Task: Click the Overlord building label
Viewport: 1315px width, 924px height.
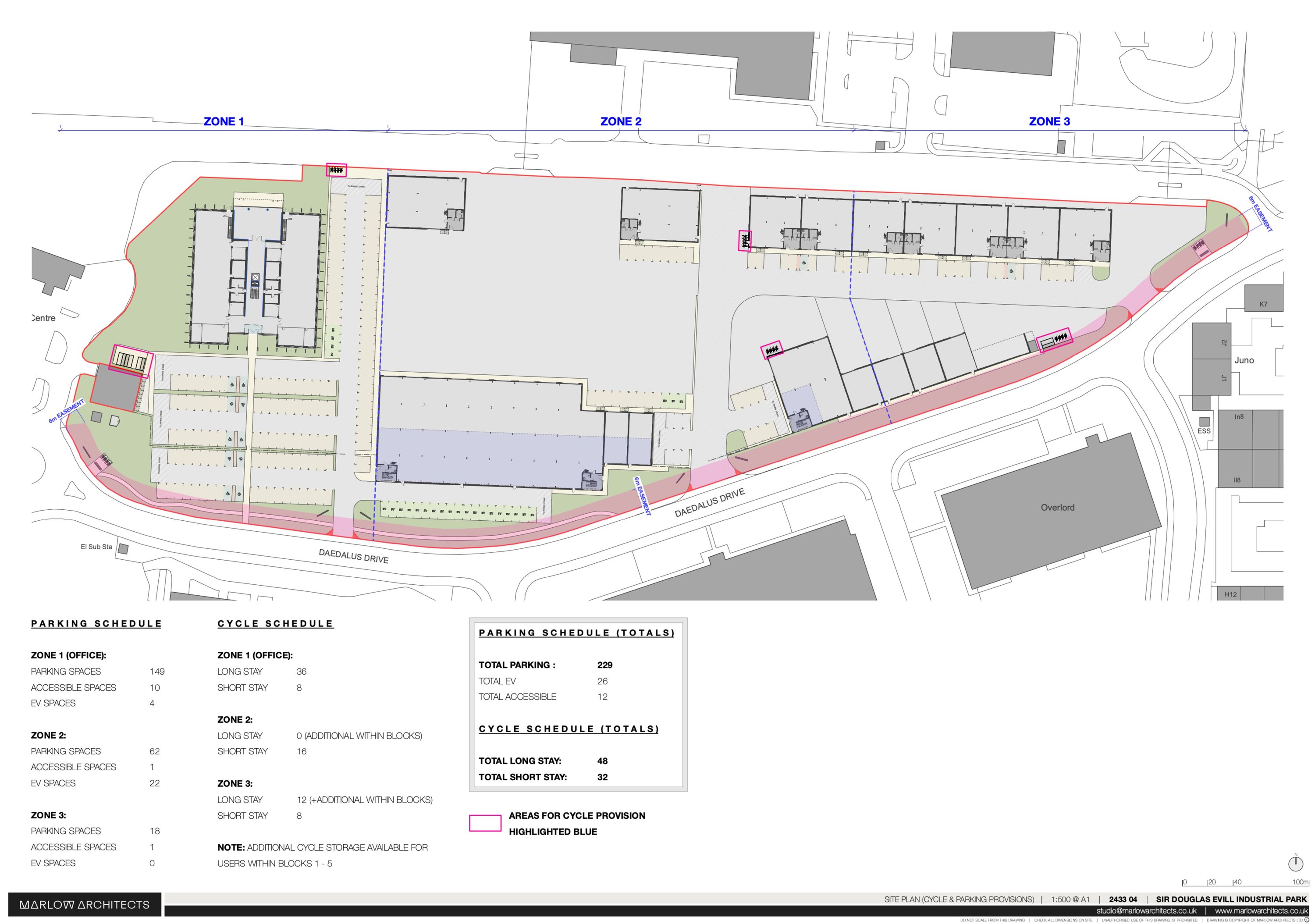Action: [x=1057, y=508]
